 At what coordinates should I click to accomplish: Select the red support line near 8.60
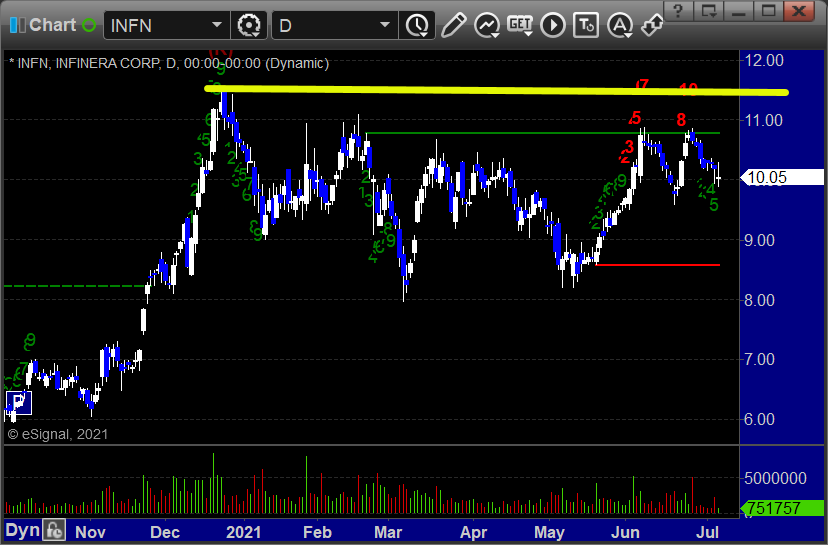(x=657, y=265)
